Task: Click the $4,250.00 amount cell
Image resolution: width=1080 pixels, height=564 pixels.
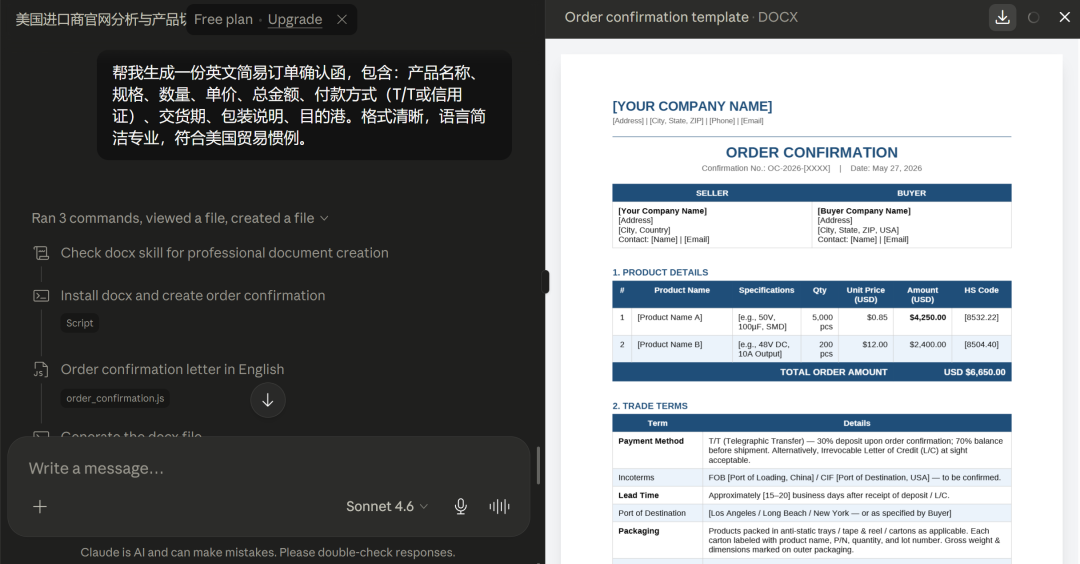Action: pos(922,322)
